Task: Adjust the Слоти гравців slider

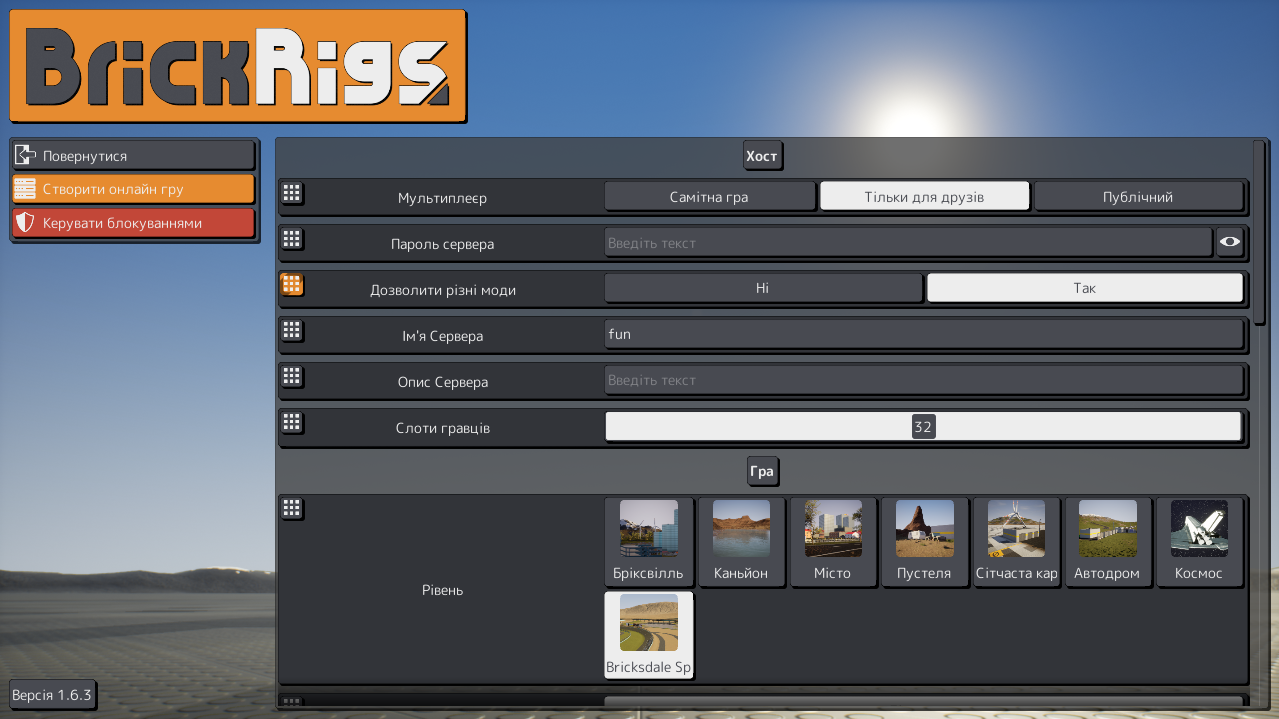Action: coord(923,427)
